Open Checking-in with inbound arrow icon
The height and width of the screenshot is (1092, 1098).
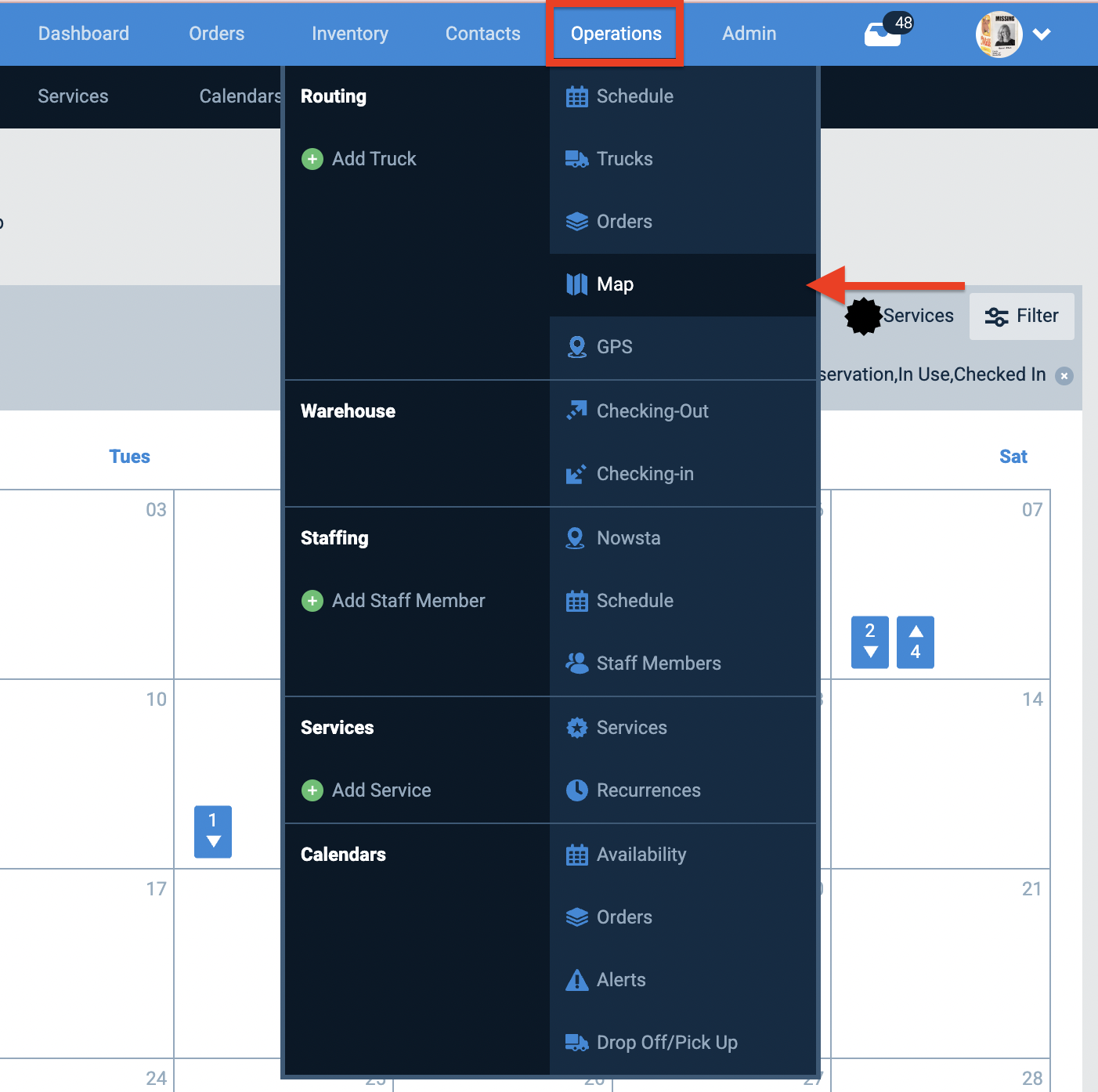(577, 473)
